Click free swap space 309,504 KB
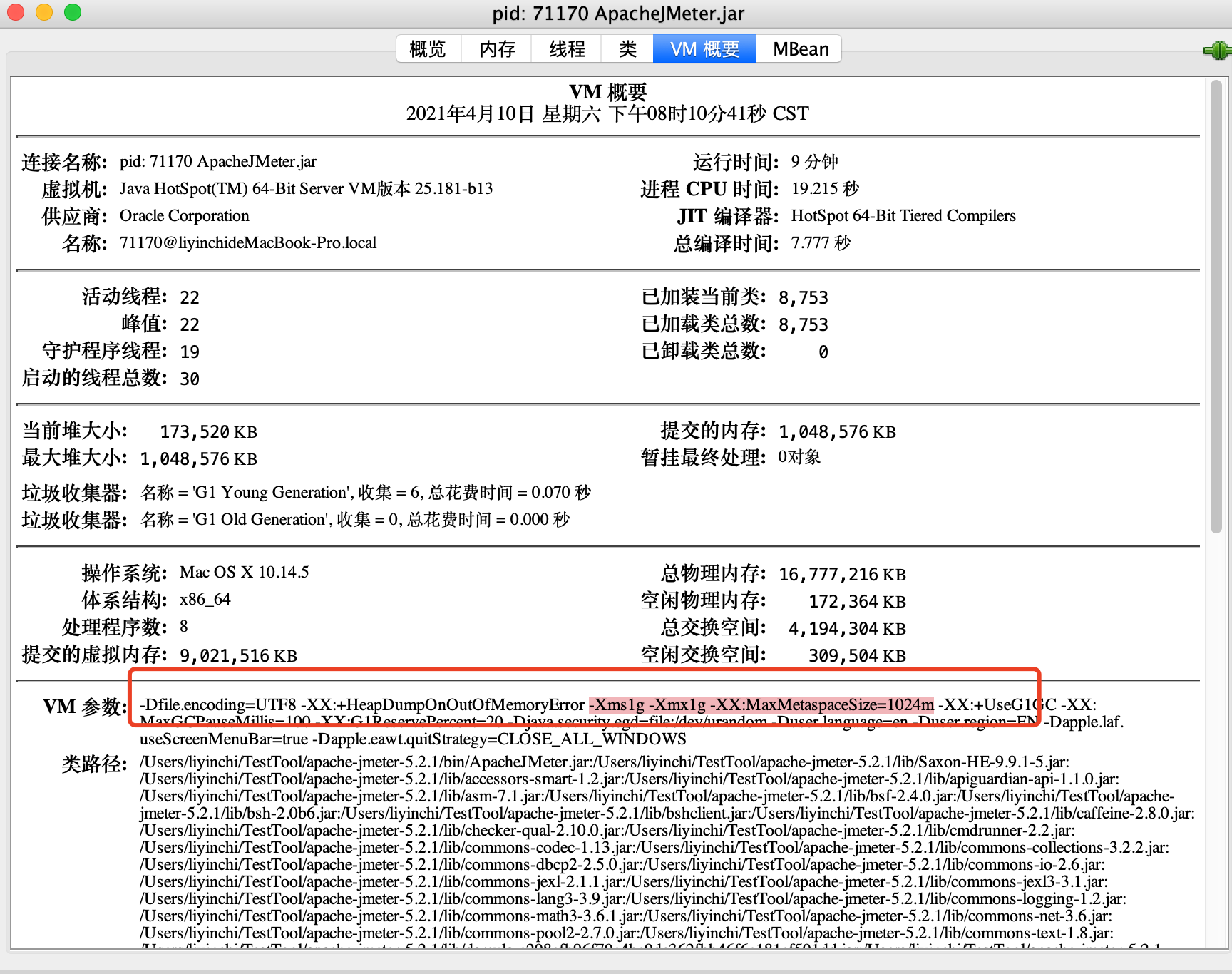The image size is (1232, 974). pyautogui.click(x=857, y=656)
